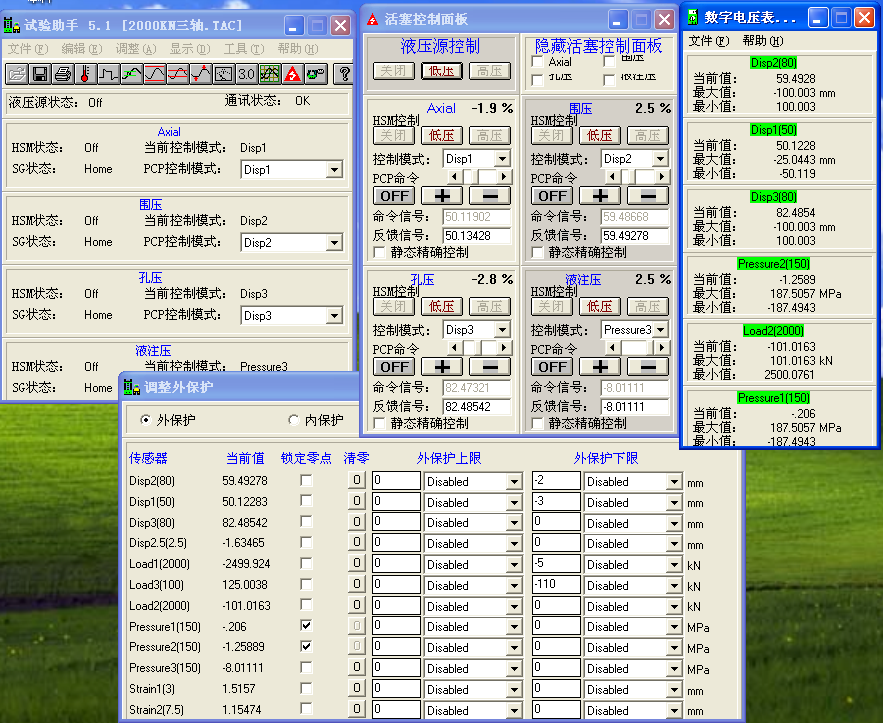Enable 静态精确控制 in the 围压 panel

coord(538,252)
